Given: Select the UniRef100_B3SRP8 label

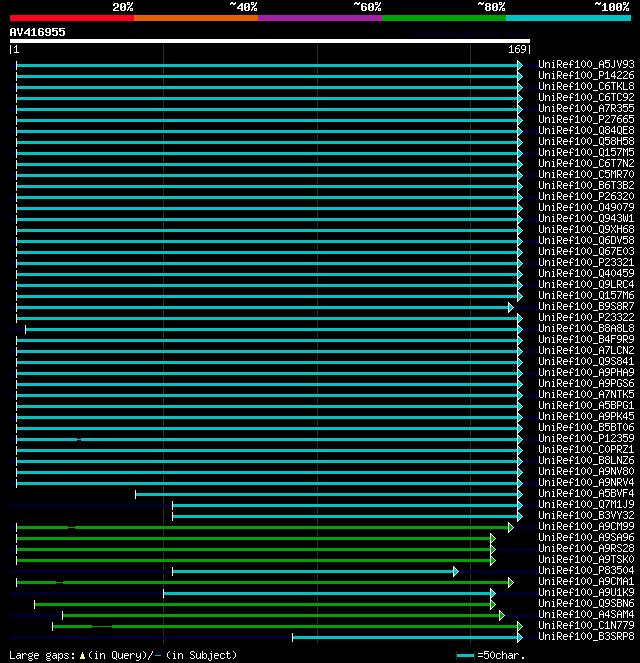Looking at the screenshot, I should click(586, 636).
